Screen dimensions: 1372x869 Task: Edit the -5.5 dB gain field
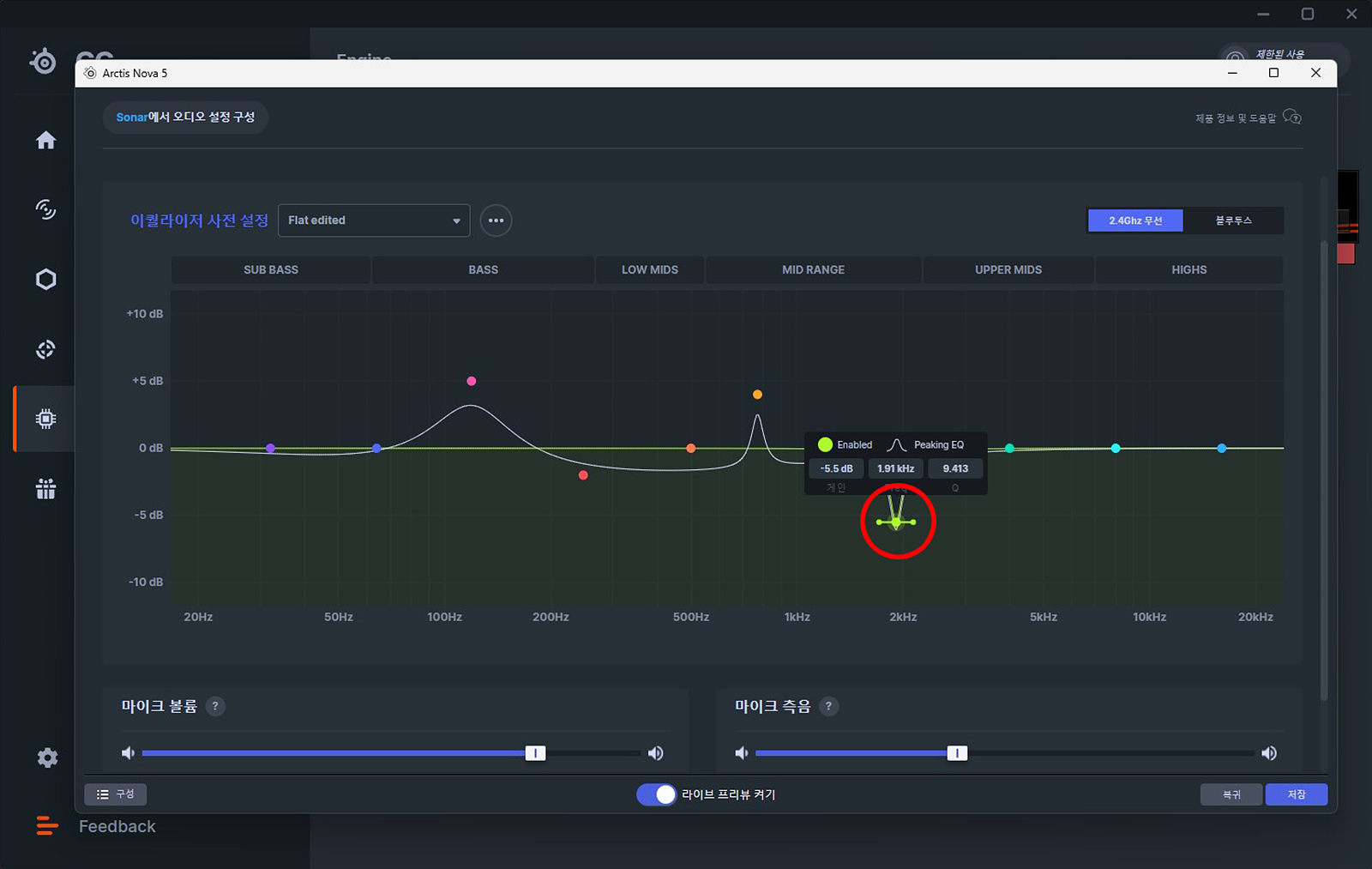click(x=836, y=468)
